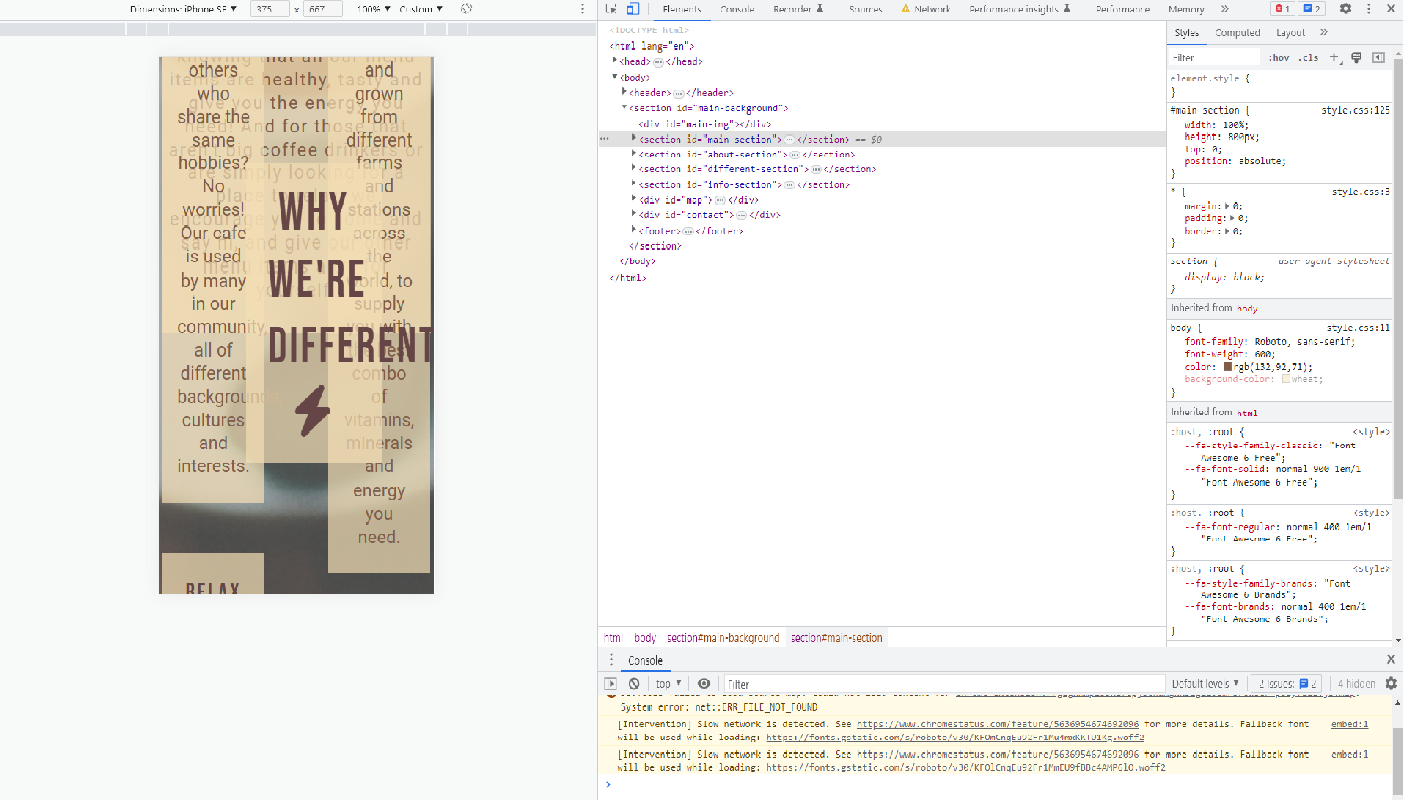
Task: Open the device rotation options three-dot menu
Action: (583, 9)
